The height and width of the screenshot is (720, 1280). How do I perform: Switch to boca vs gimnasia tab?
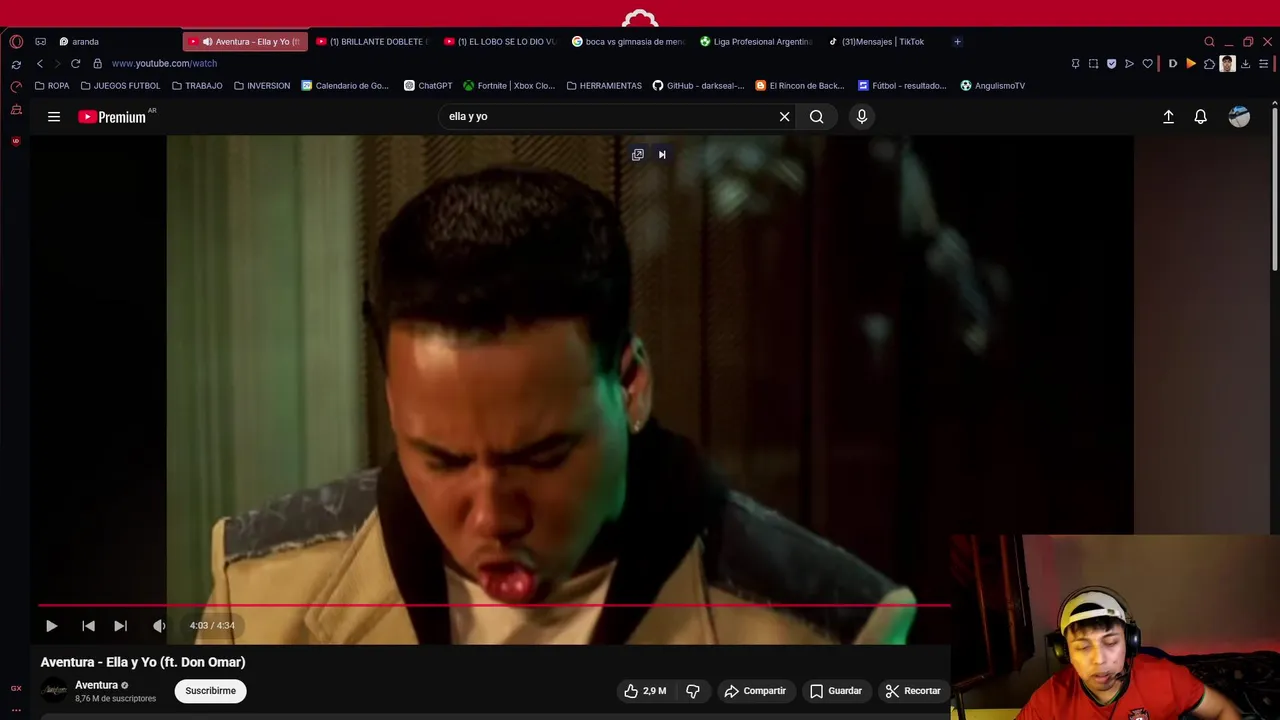(628, 42)
